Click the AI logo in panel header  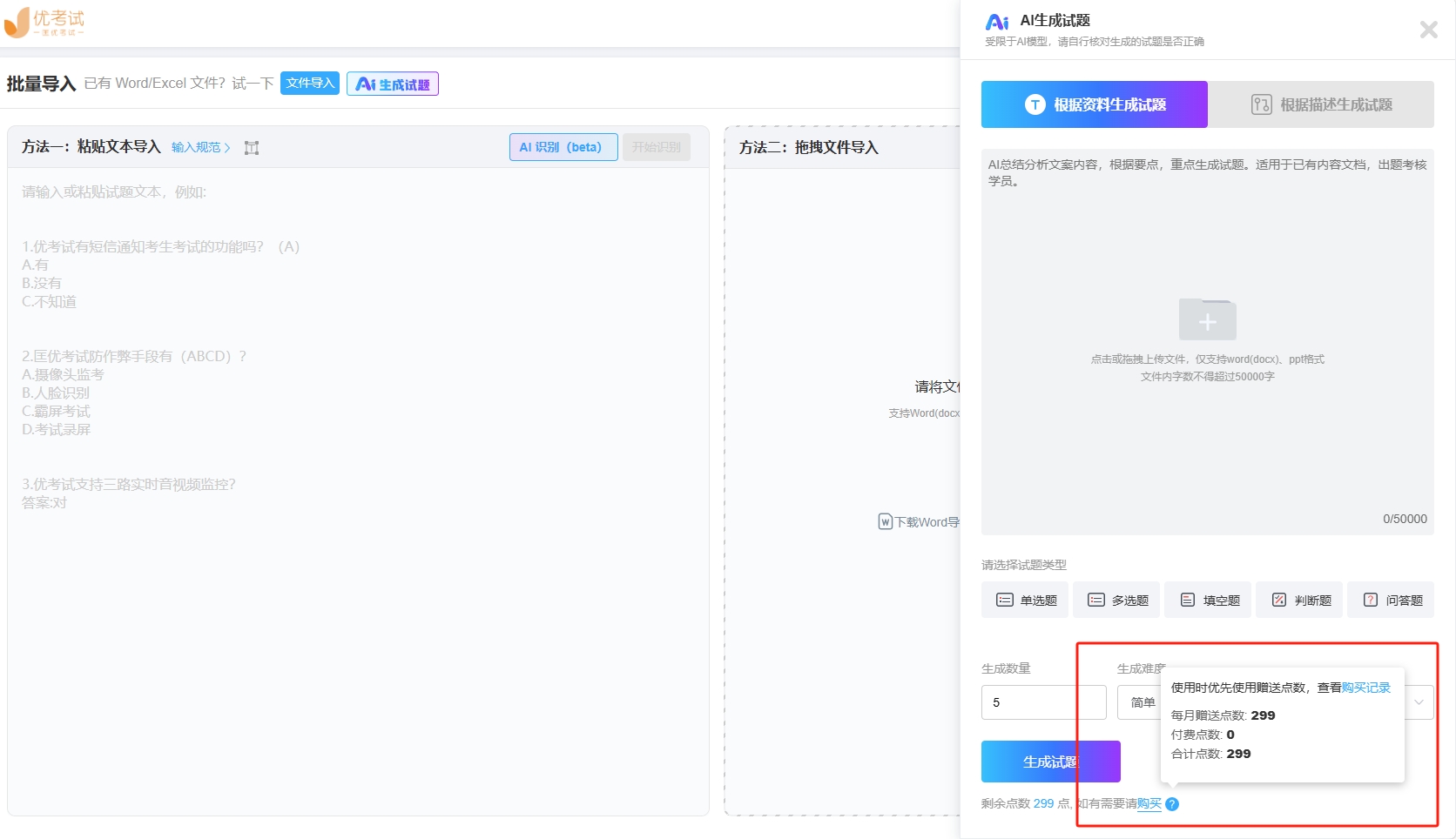tap(997, 23)
